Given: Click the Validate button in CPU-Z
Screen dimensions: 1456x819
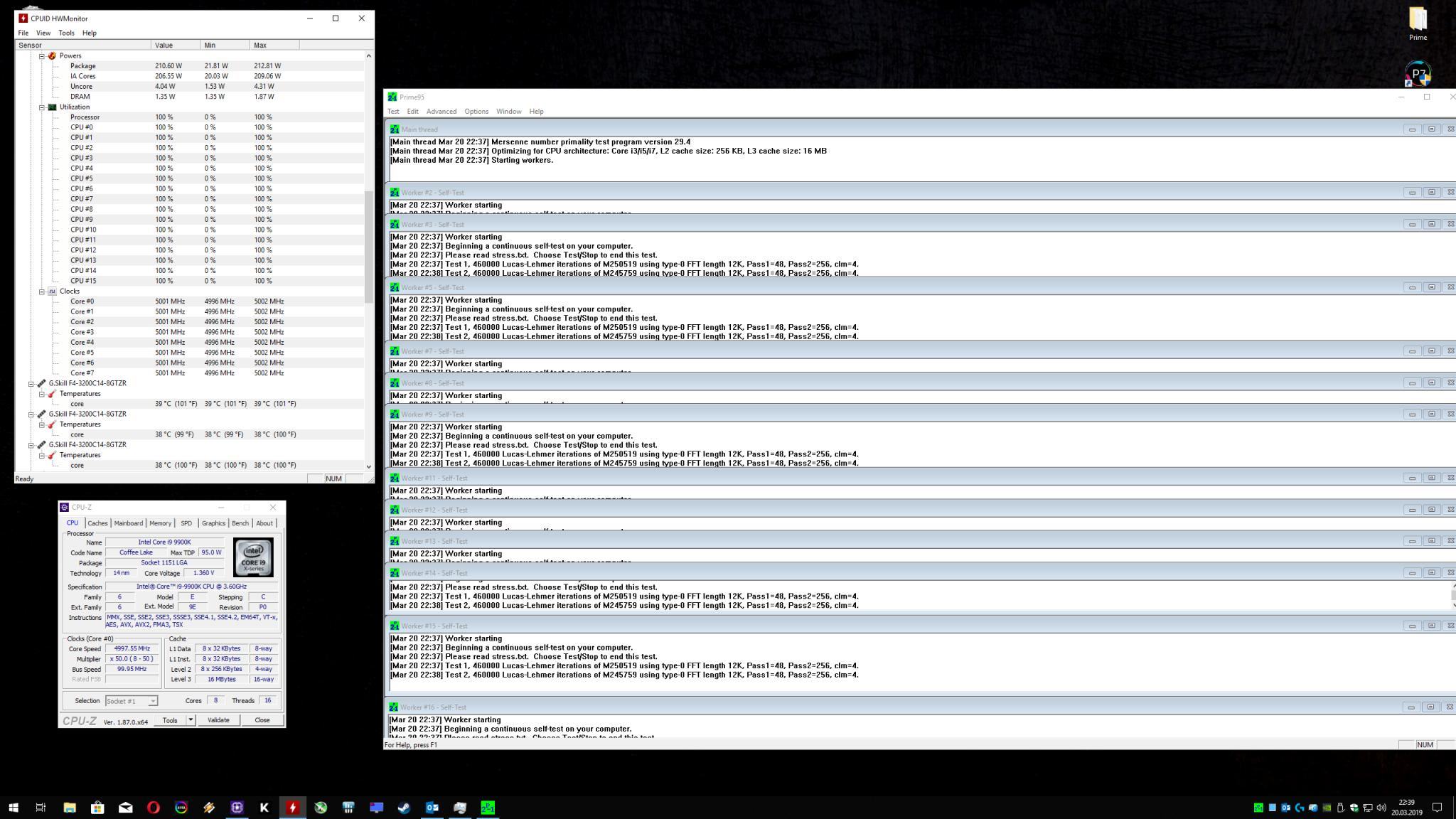Looking at the screenshot, I should pos(218,720).
